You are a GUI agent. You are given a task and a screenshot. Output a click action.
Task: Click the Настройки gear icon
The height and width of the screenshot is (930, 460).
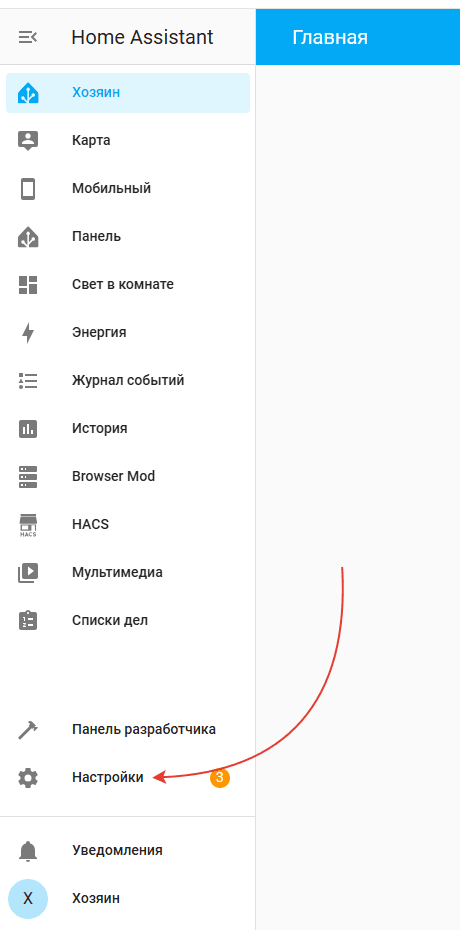pyautogui.click(x=28, y=778)
